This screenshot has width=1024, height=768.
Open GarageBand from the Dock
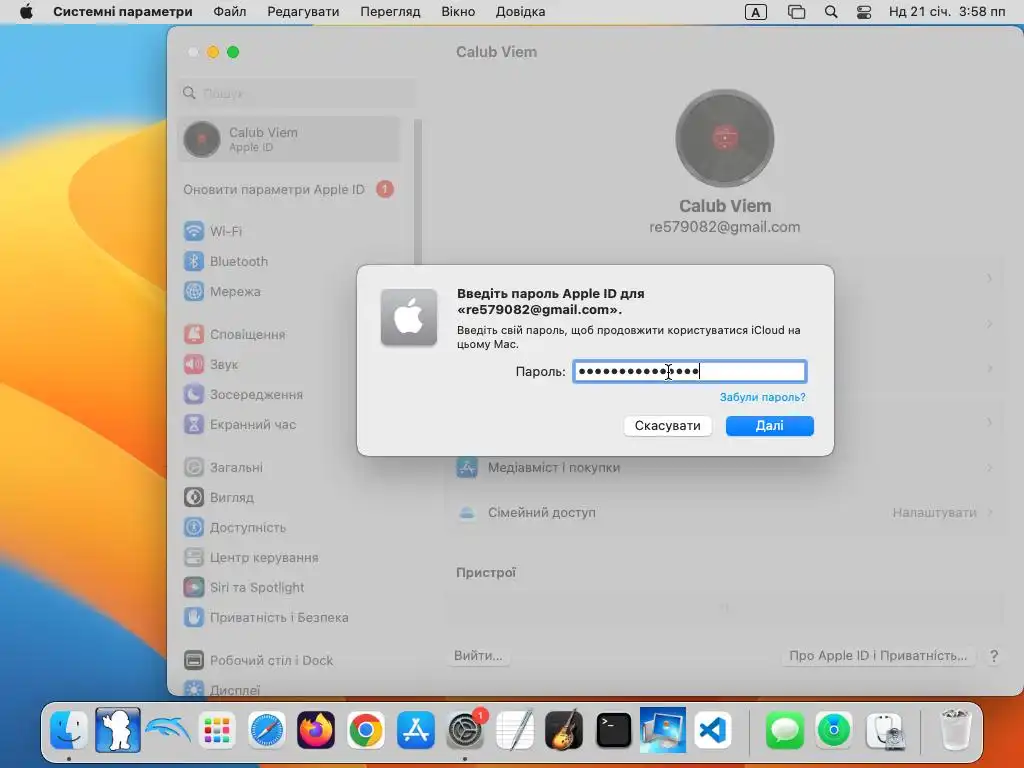(564, 730)
